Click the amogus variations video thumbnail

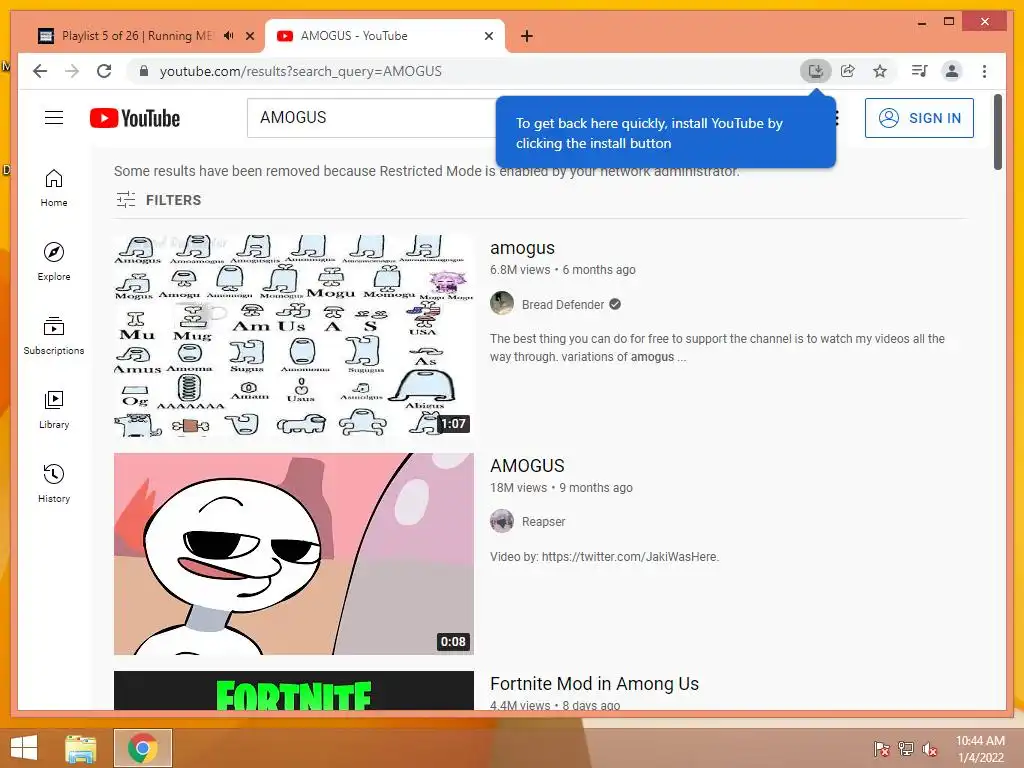pos(293,336)
